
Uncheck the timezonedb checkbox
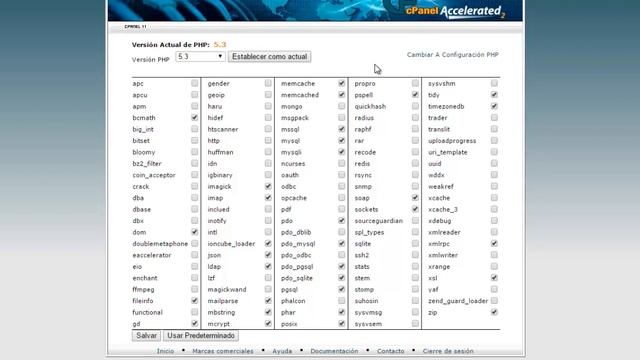[x=494, y=106]
